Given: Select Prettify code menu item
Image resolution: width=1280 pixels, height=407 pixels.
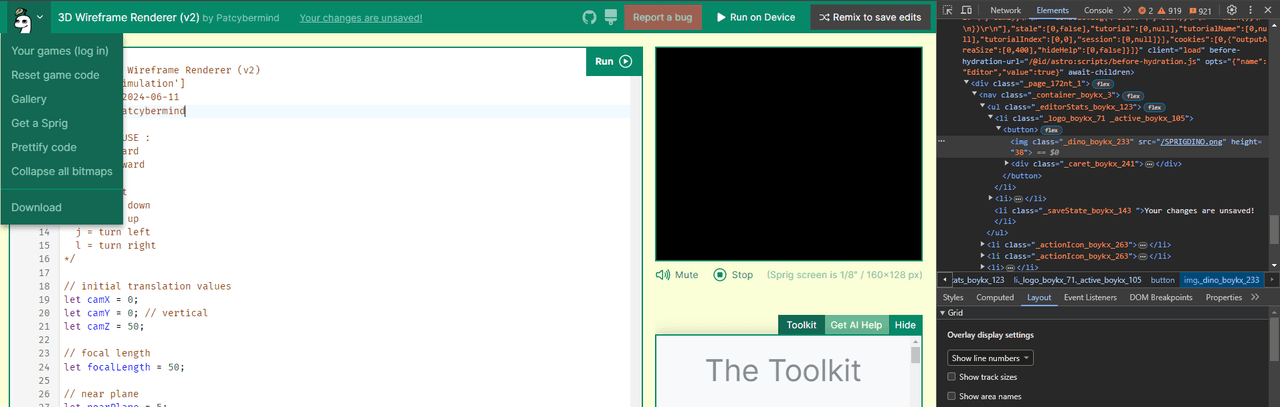Looking at the screenshot, I should 44,147.
